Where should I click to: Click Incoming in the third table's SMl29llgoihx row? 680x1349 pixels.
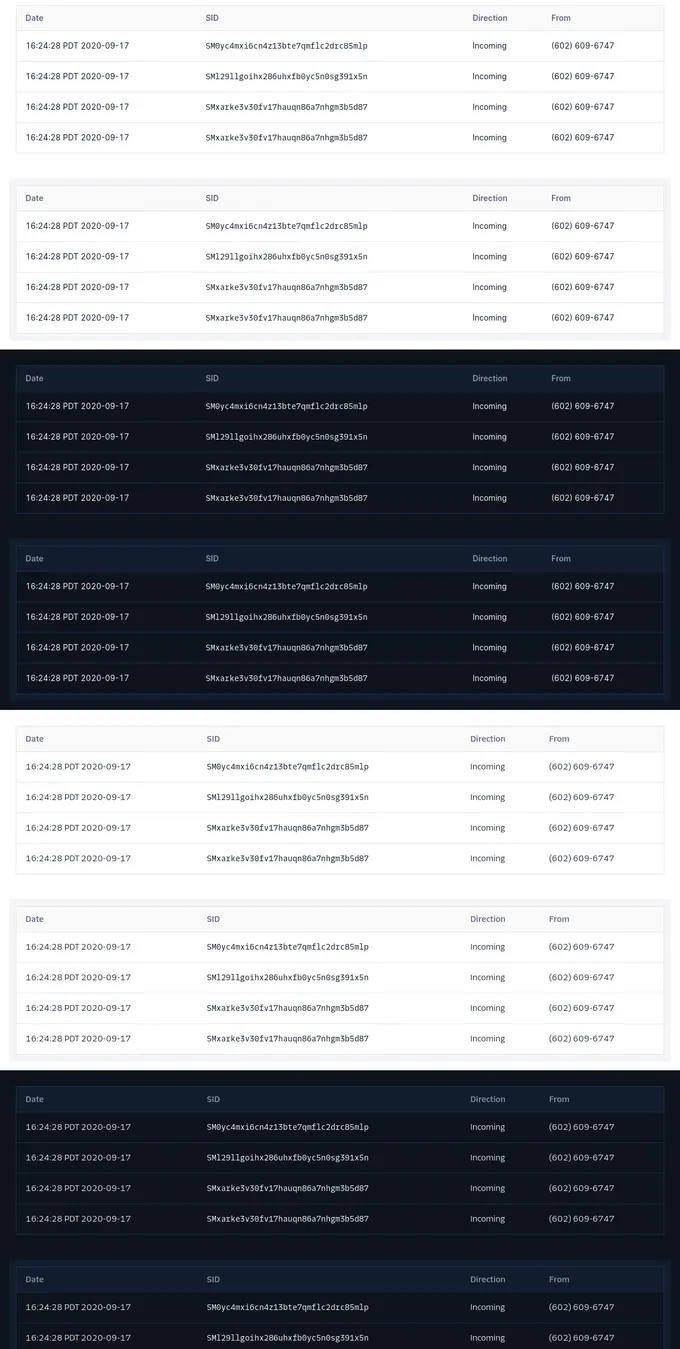click(x=490, y=437)
